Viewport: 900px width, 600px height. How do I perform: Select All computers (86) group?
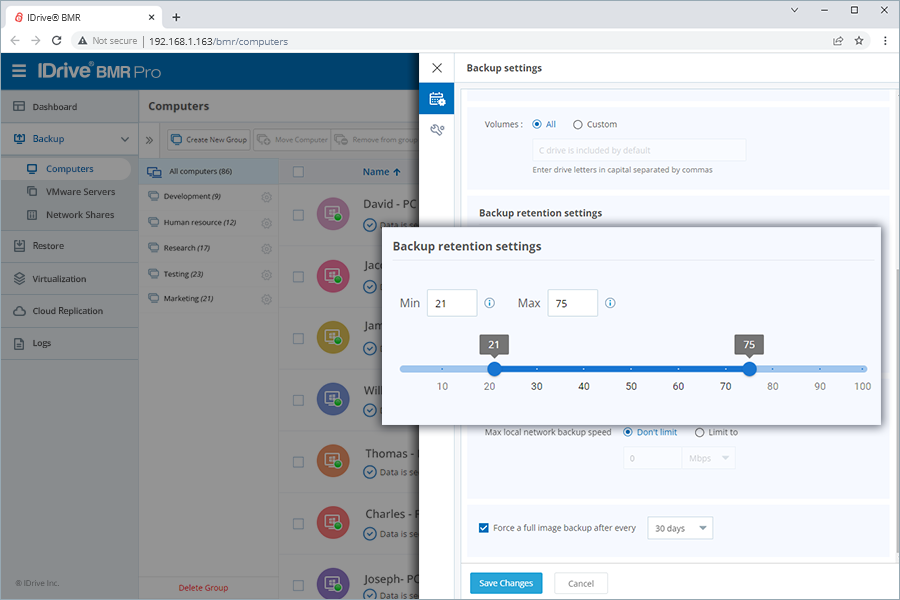pos(209,172)
